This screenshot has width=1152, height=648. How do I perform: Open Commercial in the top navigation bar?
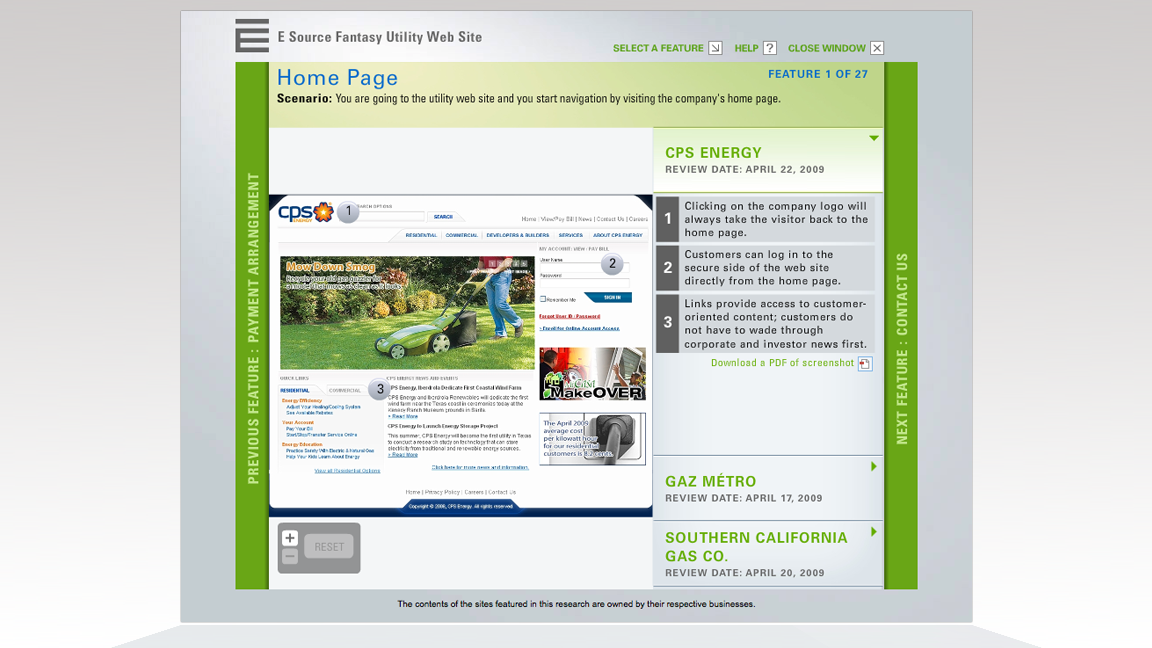[x=461, y=235]
